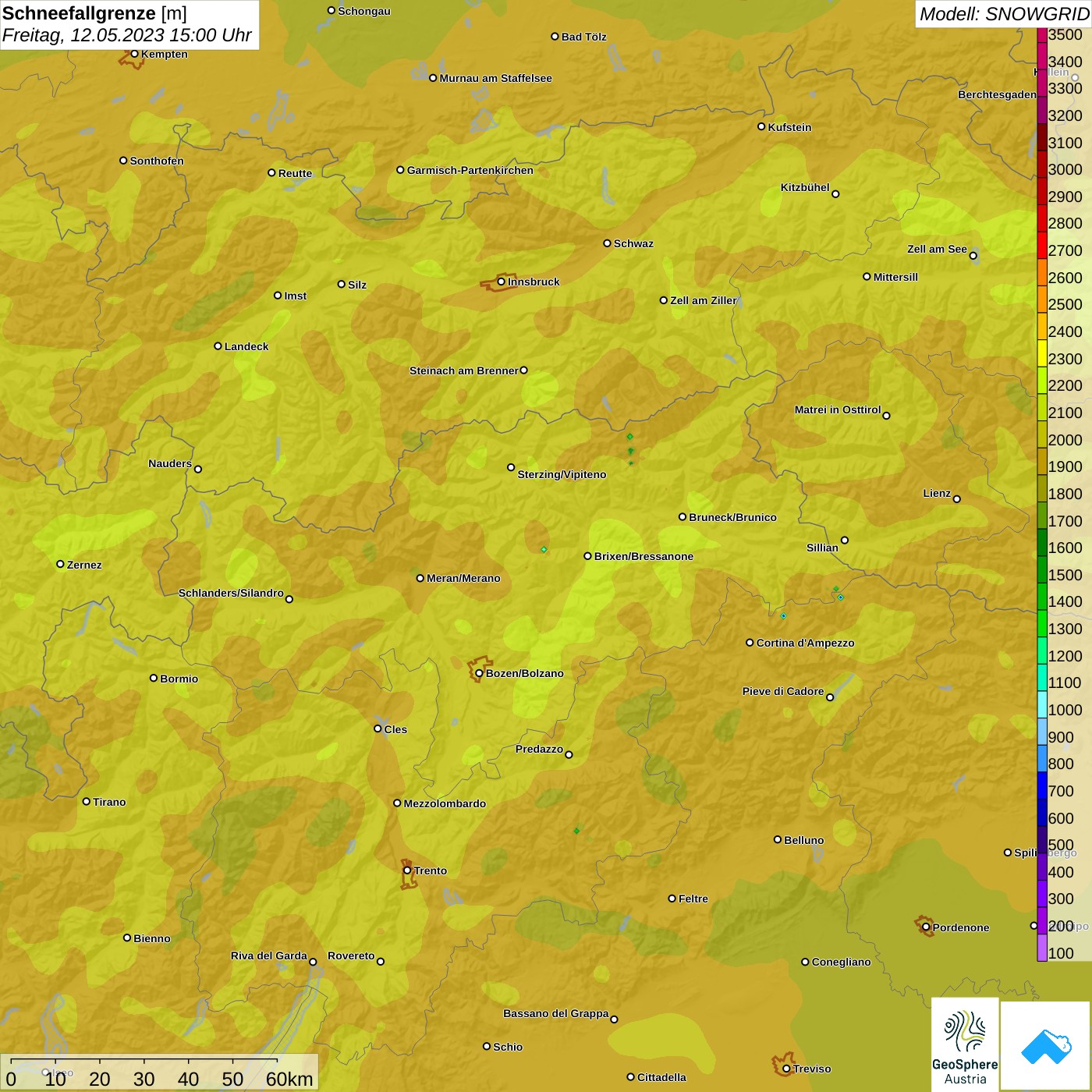Click the Schongau label

[x=363, y=11]
